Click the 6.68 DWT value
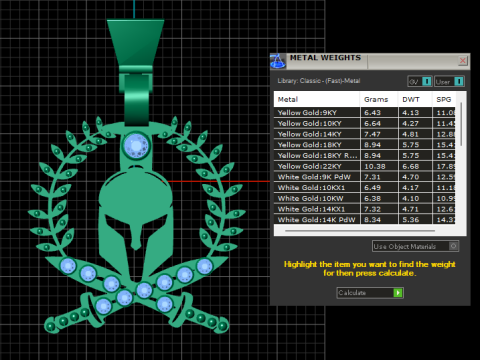The image size is (480, 360). [410, 166]
